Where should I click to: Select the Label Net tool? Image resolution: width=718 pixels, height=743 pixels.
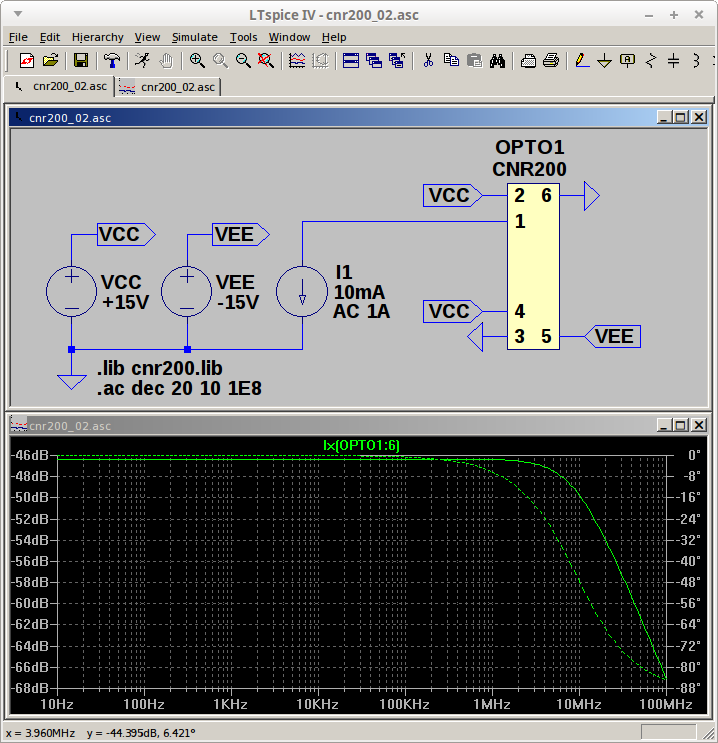(x=627, y=61)
